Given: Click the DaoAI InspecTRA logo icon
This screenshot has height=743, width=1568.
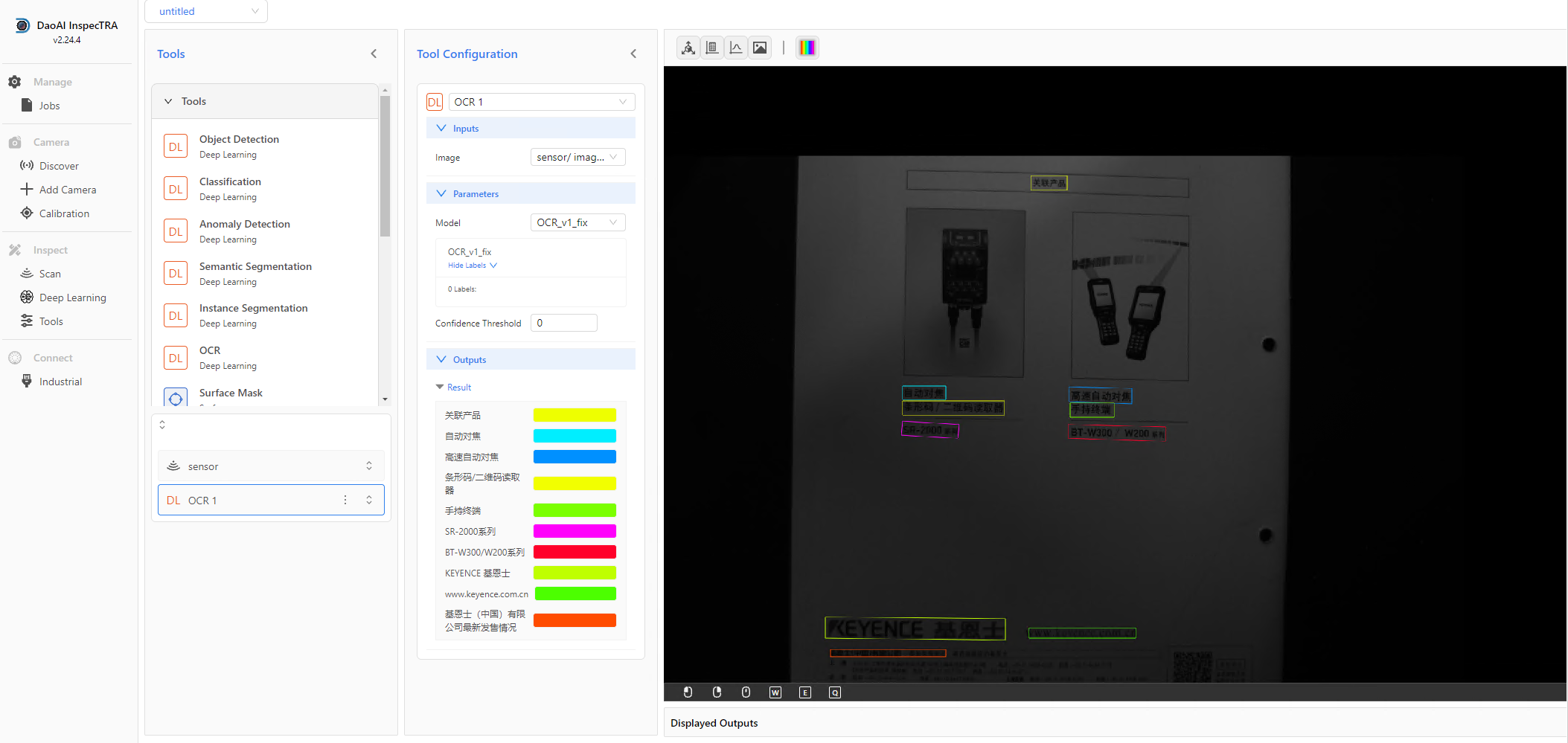Looking at the screenshot, I should tap(22, 25).
